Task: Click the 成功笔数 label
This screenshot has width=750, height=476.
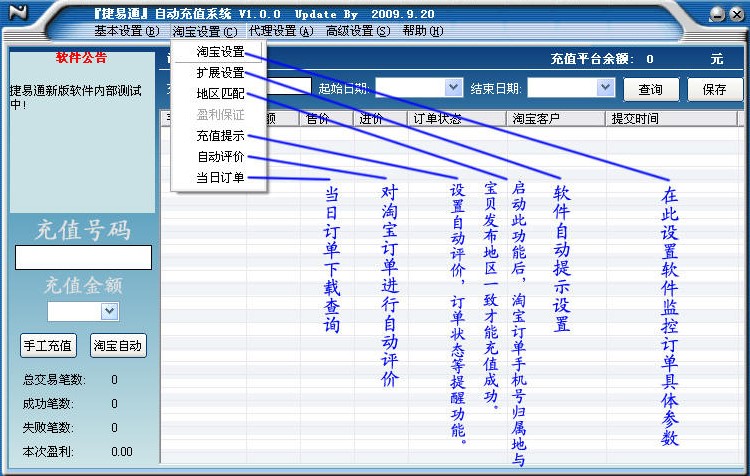Action: 48,404
